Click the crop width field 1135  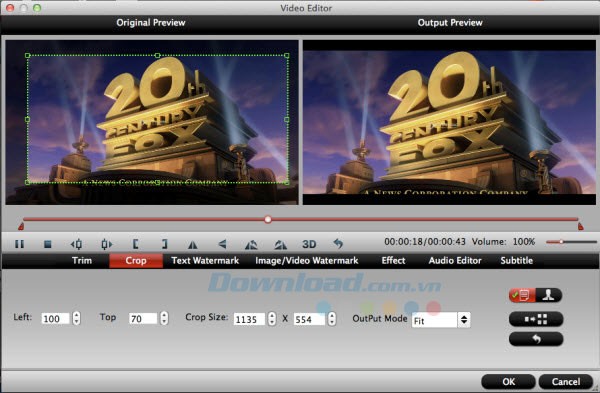[249, 319]
